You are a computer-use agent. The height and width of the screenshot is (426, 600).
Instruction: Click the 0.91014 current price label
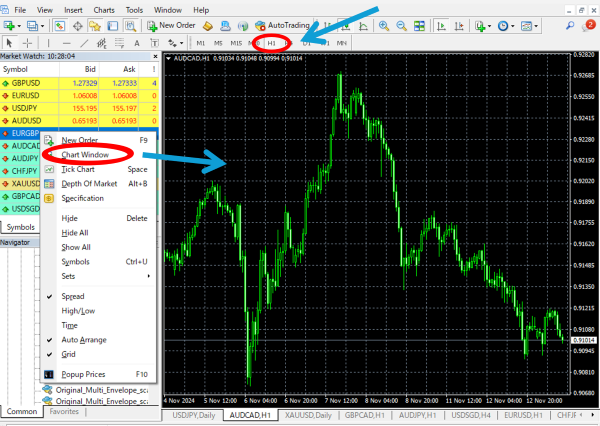(584, 340)
